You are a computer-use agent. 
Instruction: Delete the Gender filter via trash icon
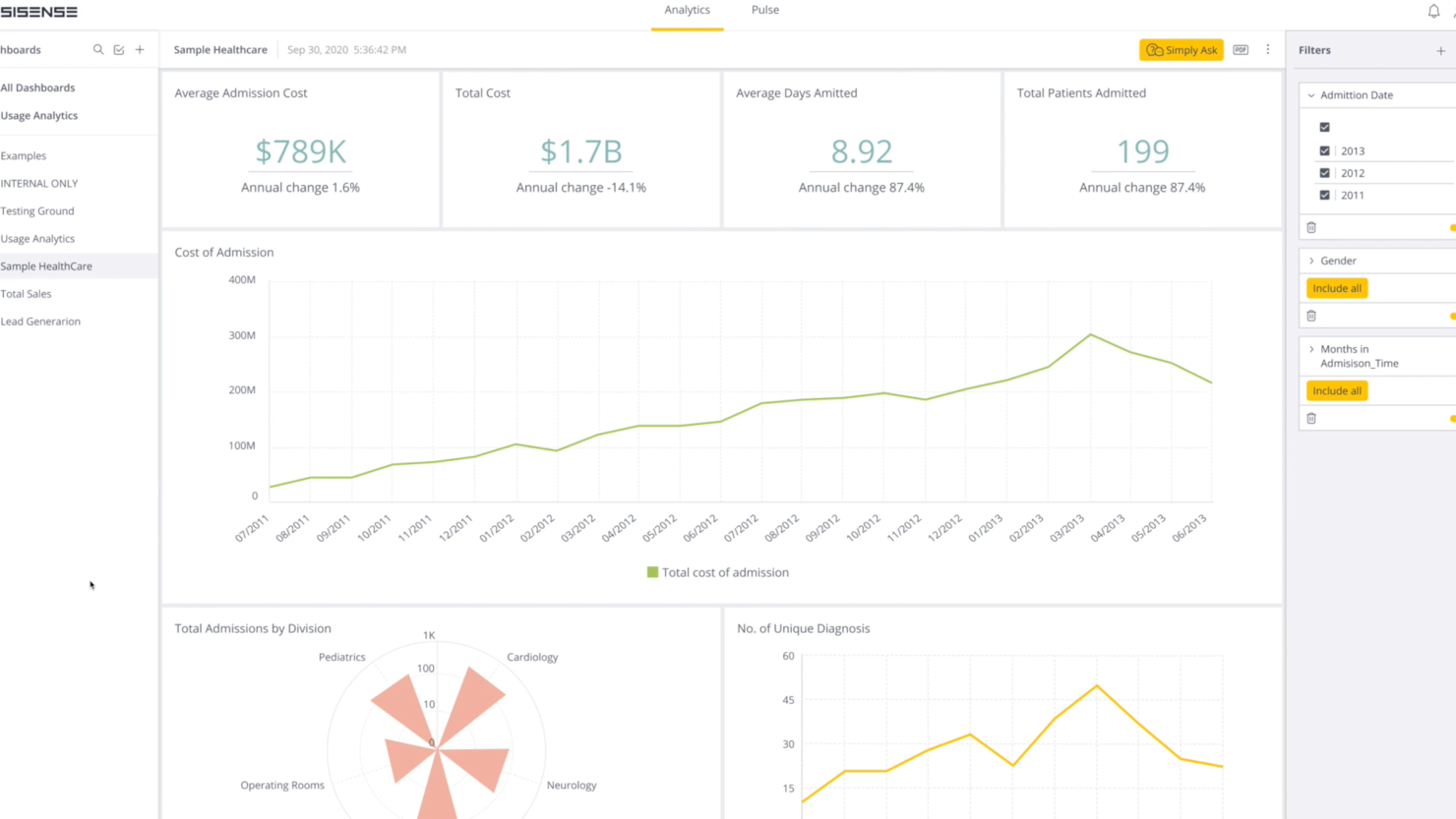click(1311, 316)
